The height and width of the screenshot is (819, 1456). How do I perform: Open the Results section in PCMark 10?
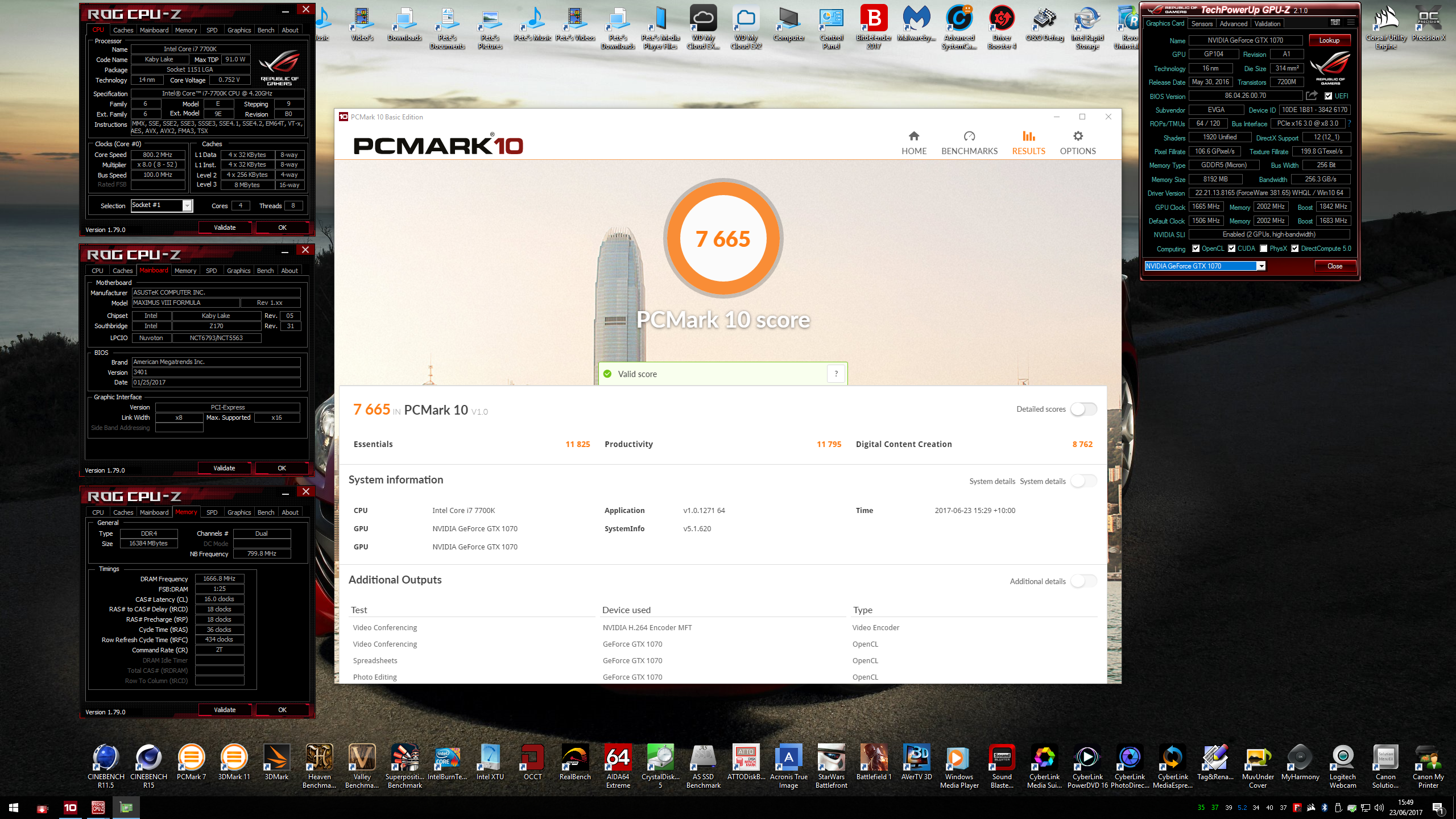[1028, 143]
